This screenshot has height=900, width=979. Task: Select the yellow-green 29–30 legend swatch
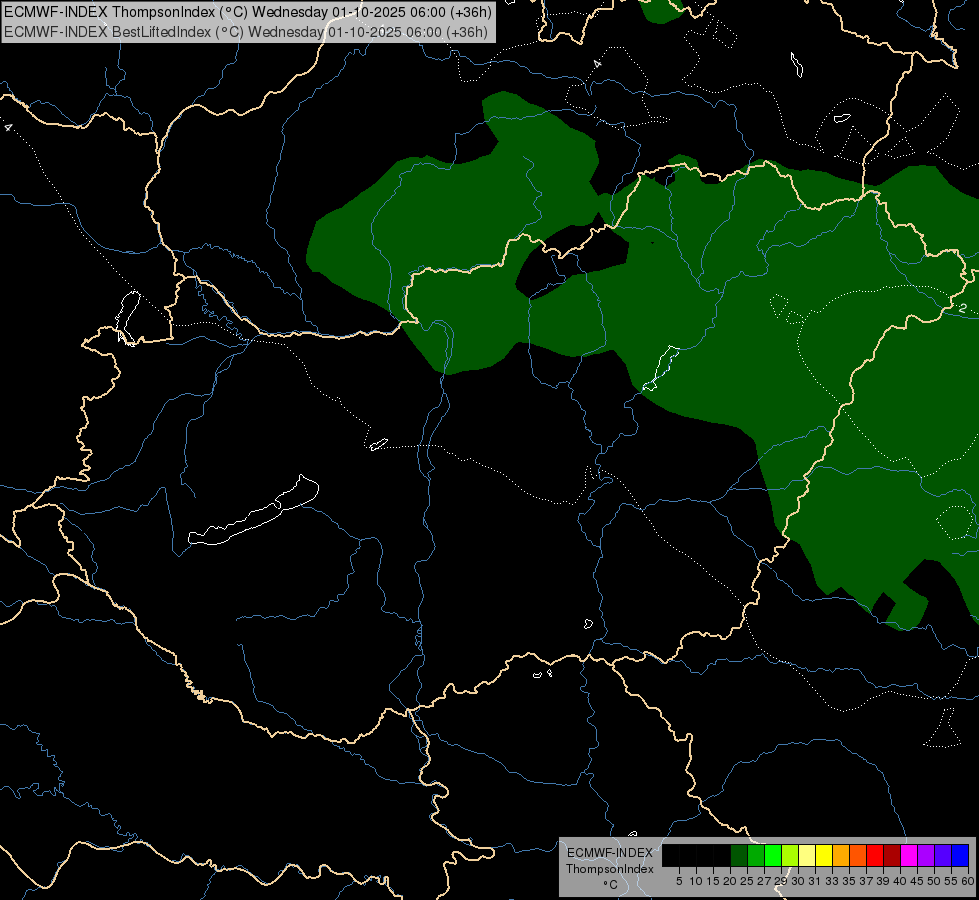pyautogui.click(x=790, y=855)
